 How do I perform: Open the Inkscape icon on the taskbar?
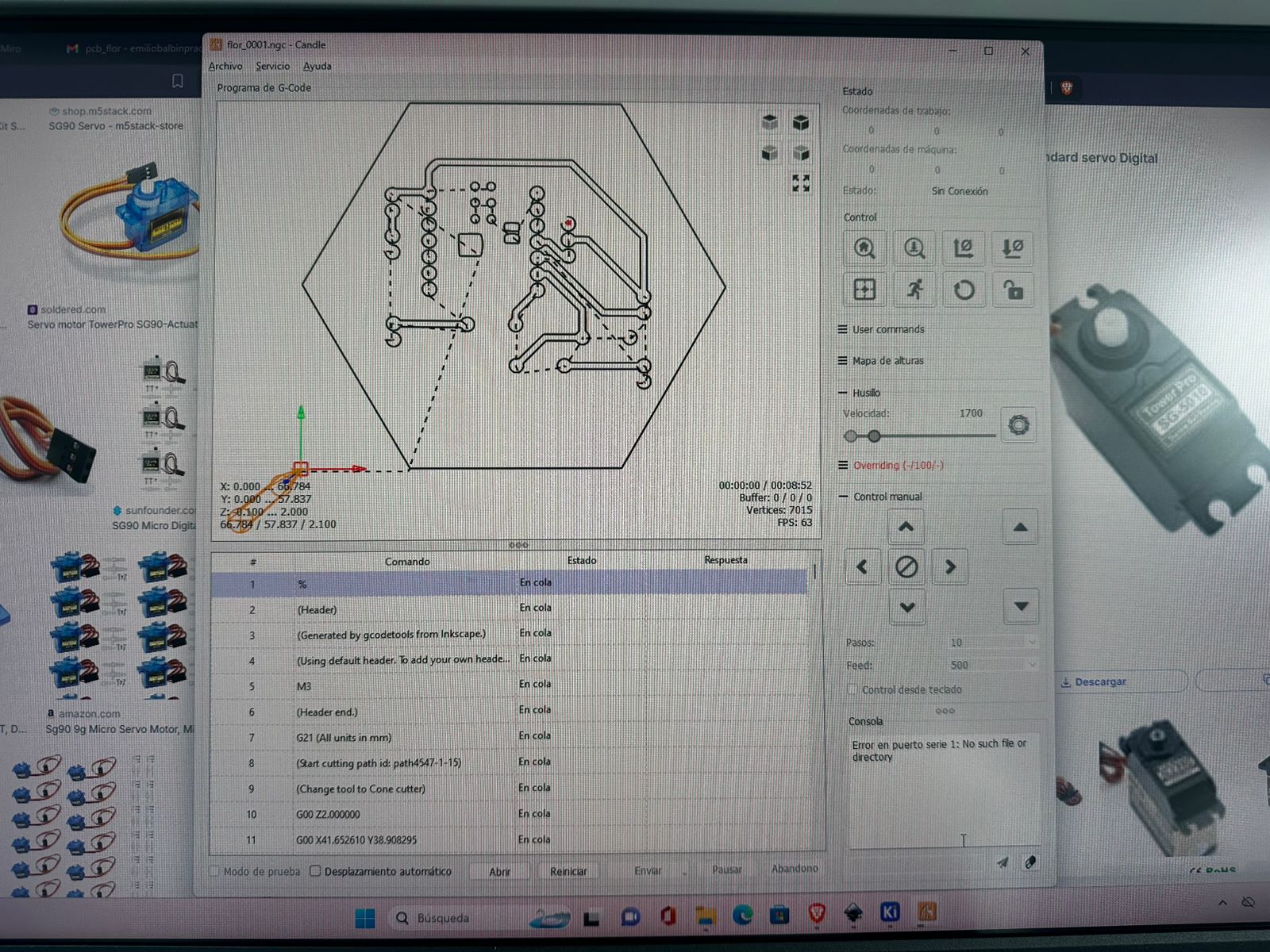(853, 914)
